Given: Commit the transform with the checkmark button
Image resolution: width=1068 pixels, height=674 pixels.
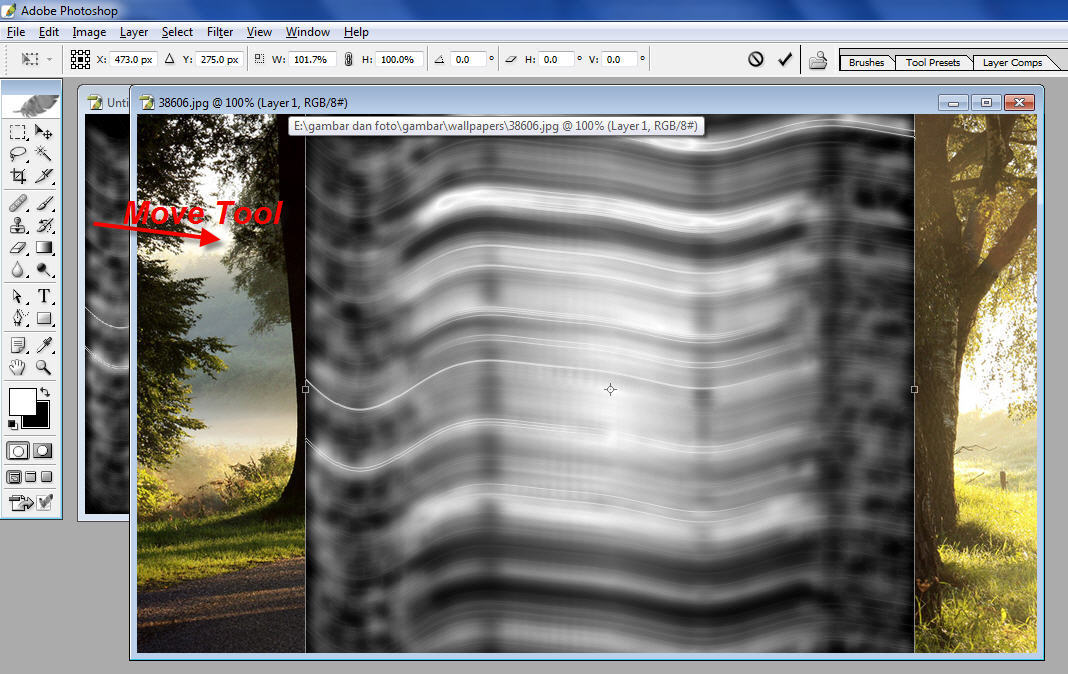Looking at the screenshot, I should [x=785, y=58].
